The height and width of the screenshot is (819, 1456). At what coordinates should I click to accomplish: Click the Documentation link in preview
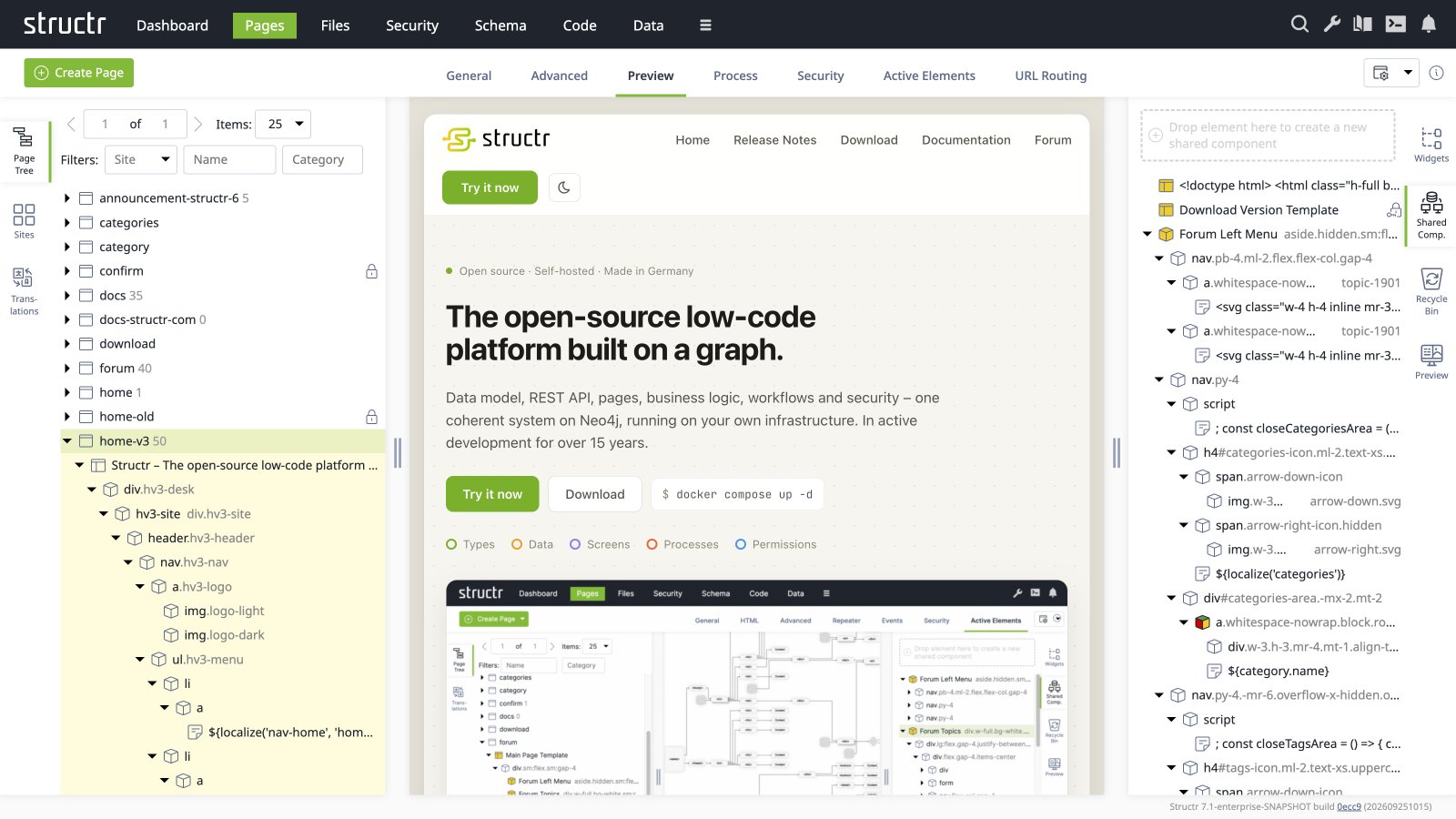966,140
